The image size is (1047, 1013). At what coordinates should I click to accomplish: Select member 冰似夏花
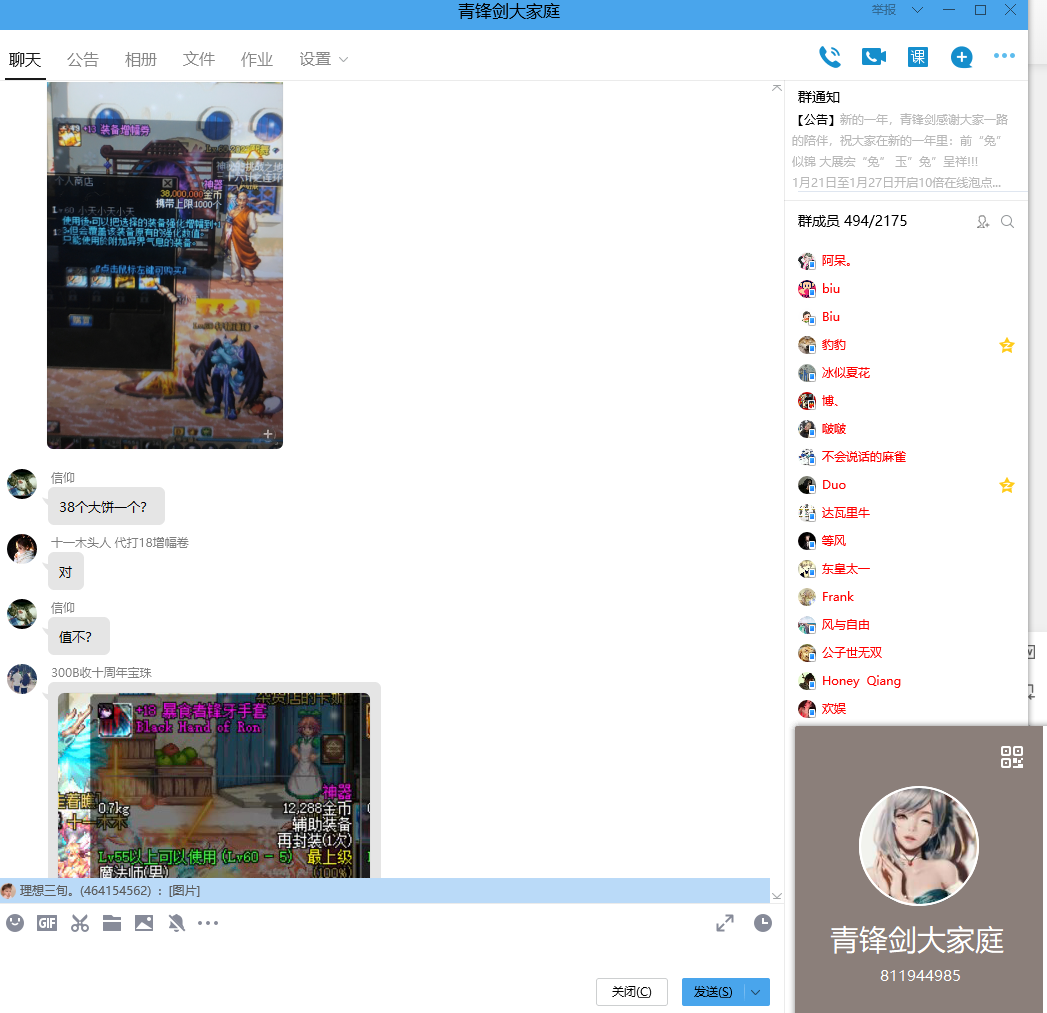[x=845, y=373]
